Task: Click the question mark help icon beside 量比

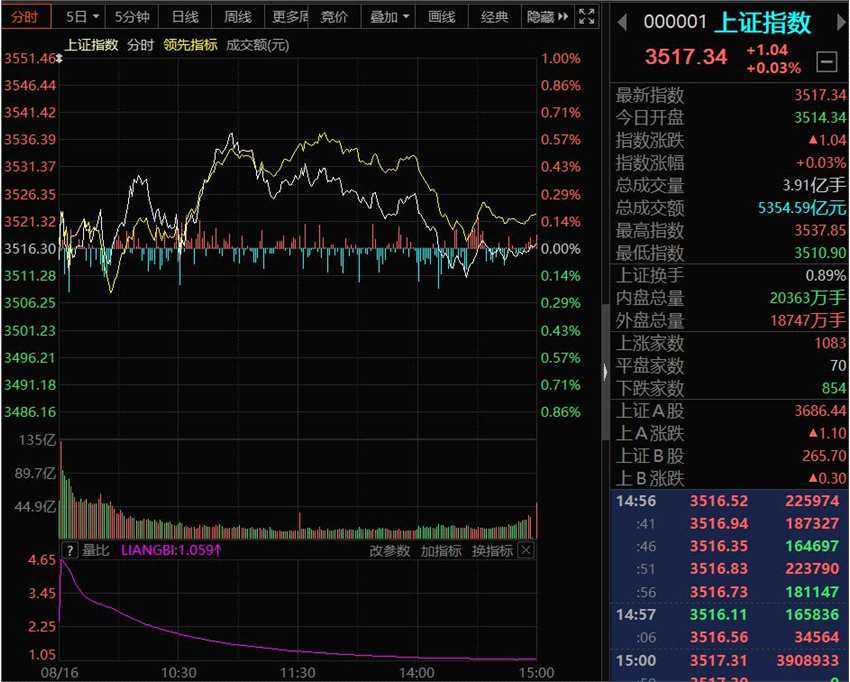Action: (x=70, y=550)
